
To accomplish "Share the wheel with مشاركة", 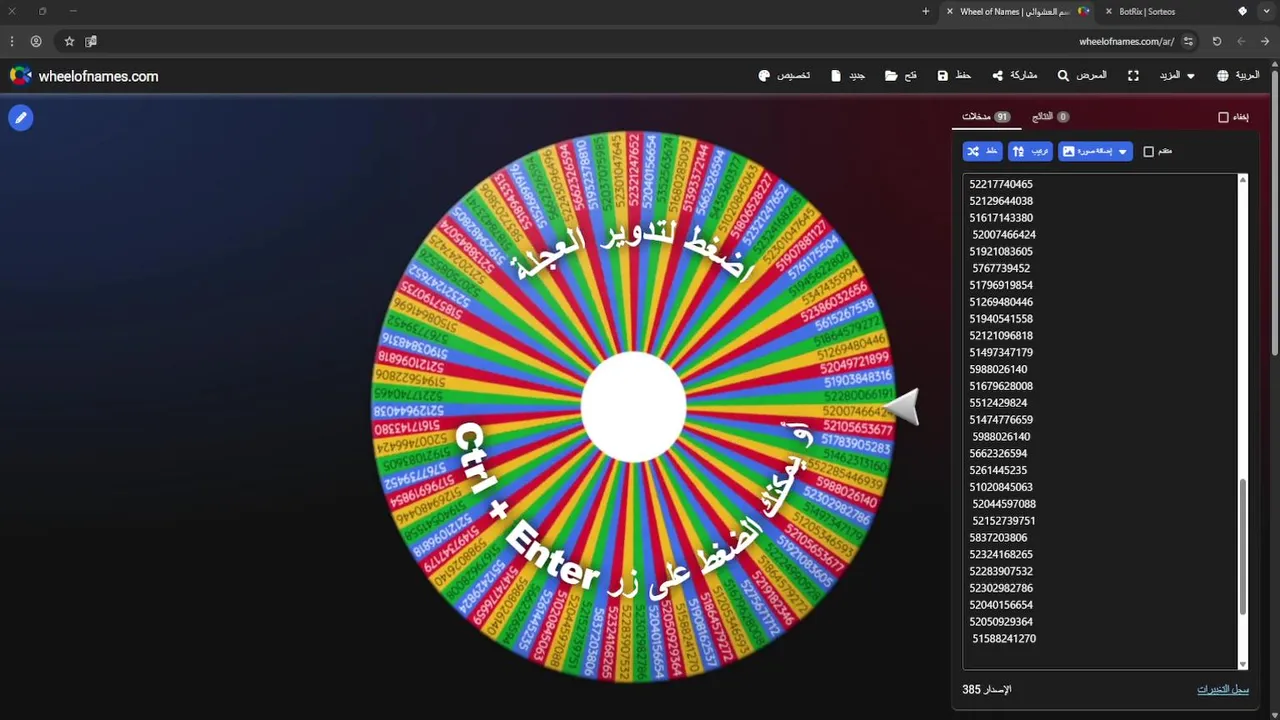I will pos(1014,76).
